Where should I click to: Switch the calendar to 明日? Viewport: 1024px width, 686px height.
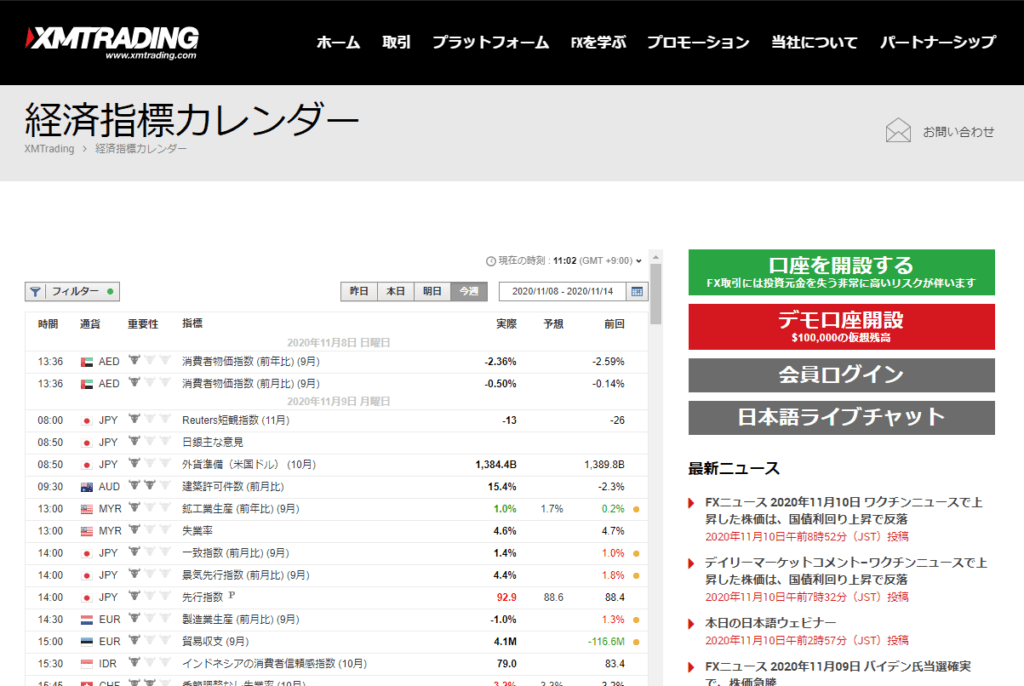point(431,292)
